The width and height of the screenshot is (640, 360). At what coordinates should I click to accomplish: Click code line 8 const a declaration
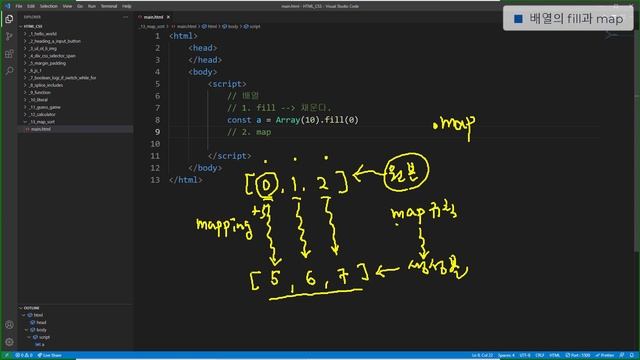point(293,120)
